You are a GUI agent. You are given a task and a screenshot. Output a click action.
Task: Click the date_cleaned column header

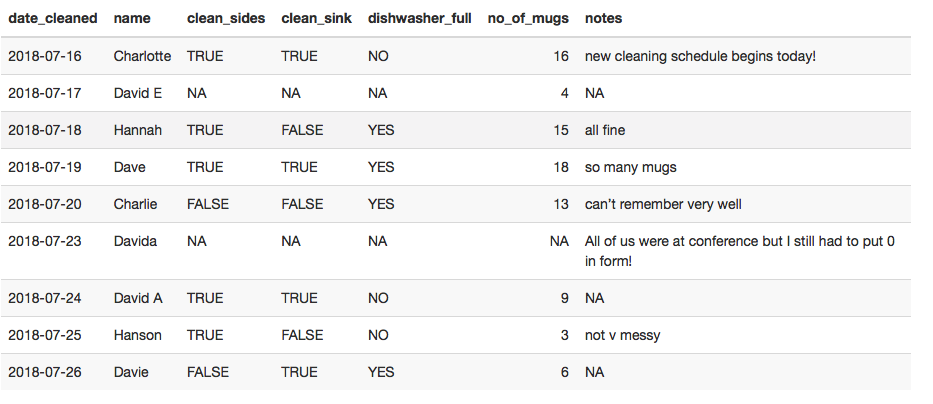52,18
